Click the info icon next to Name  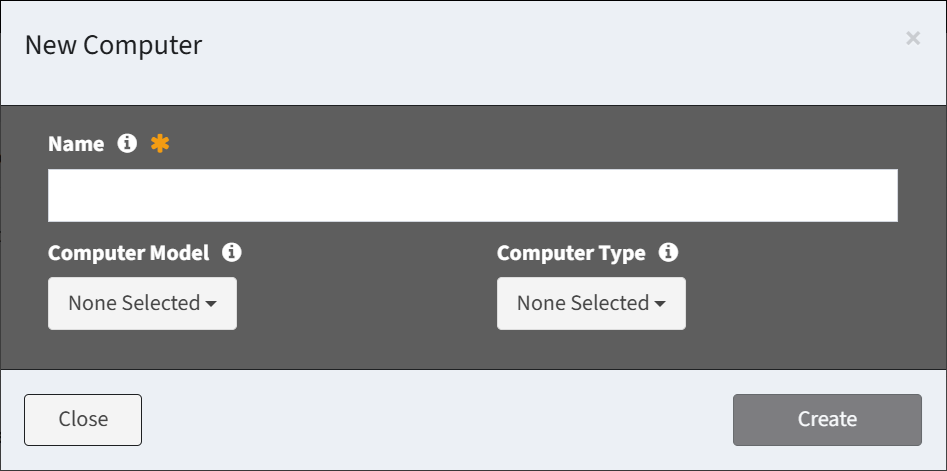pyautogui.click(x=127, y=144)
